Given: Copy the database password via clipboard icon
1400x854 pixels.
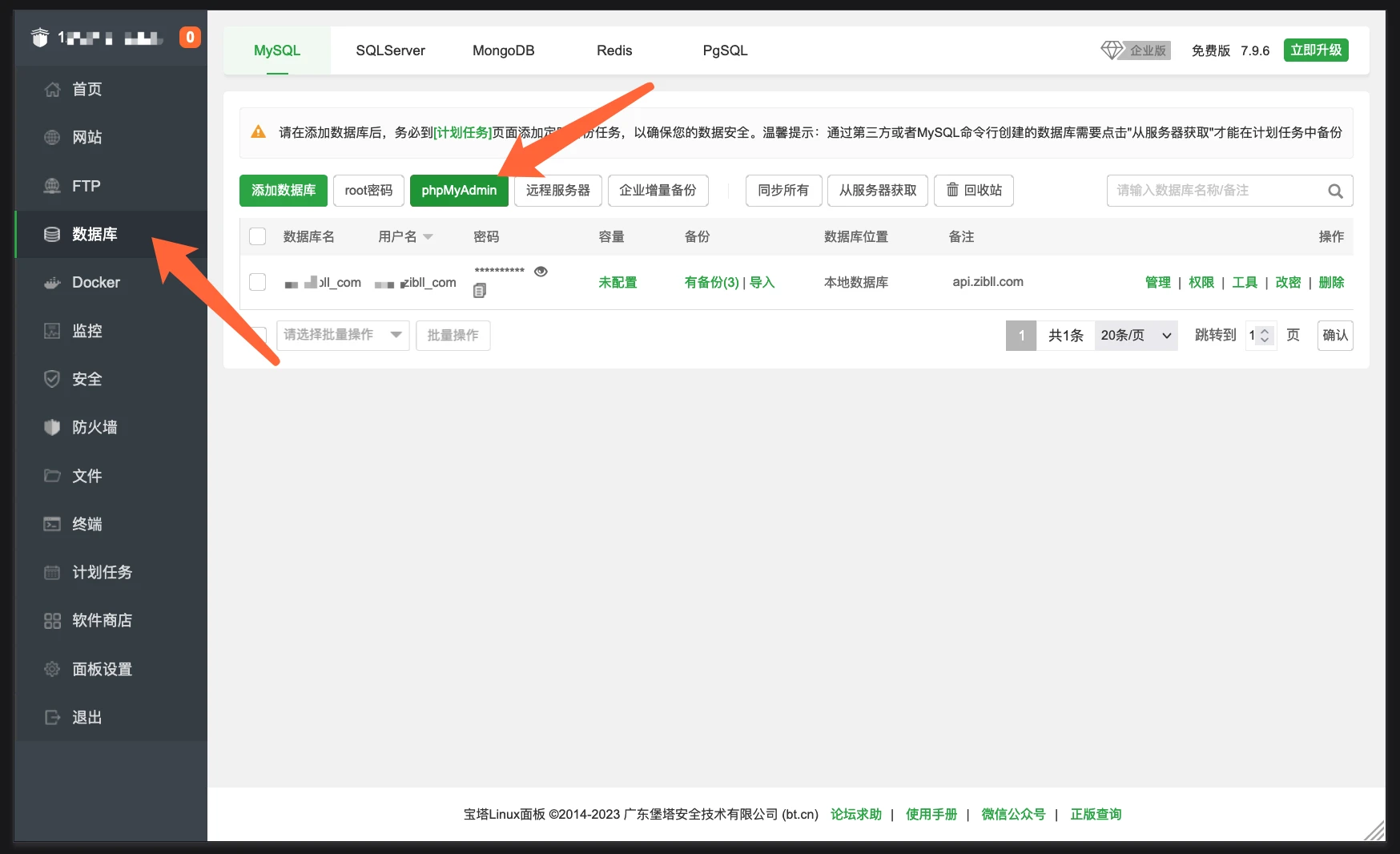Looking at the screenshot, I should coord(480,291).
